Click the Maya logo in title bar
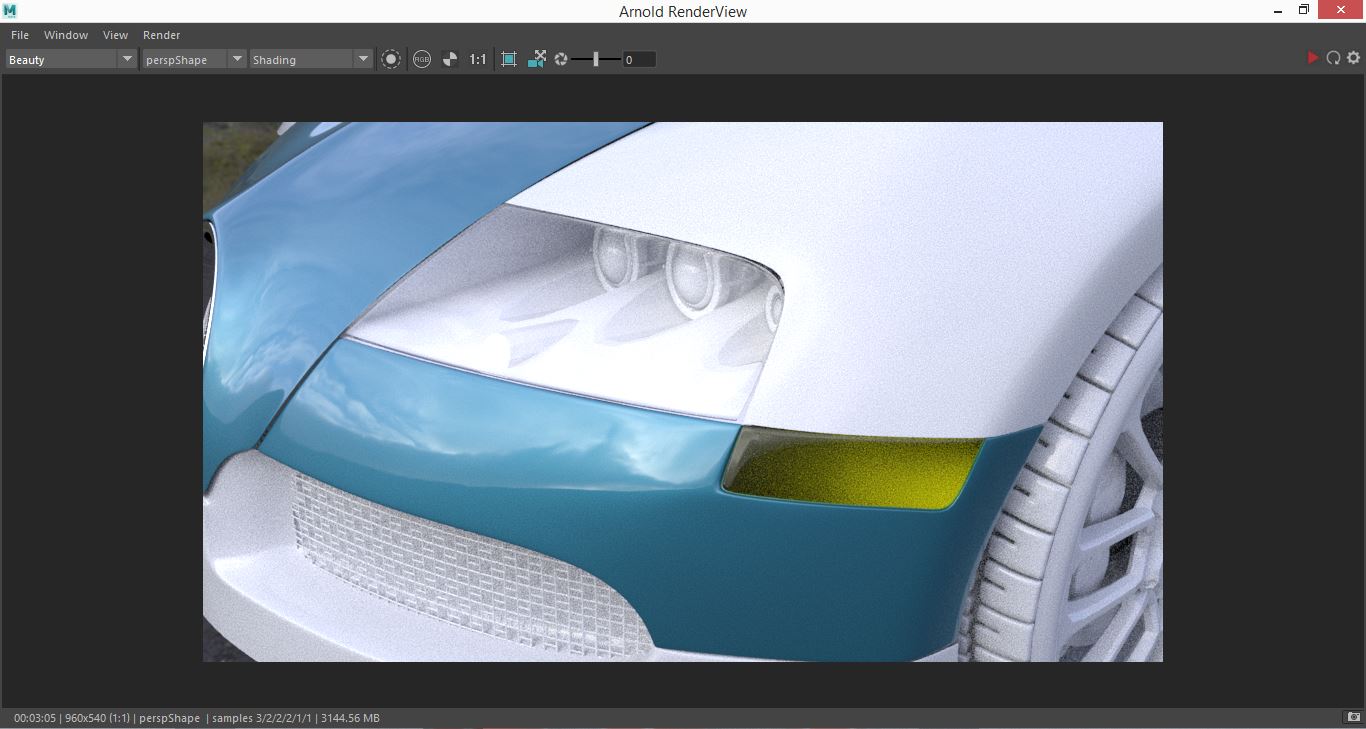This screenshot has width=1366, height=729. [x=10, y=11]
